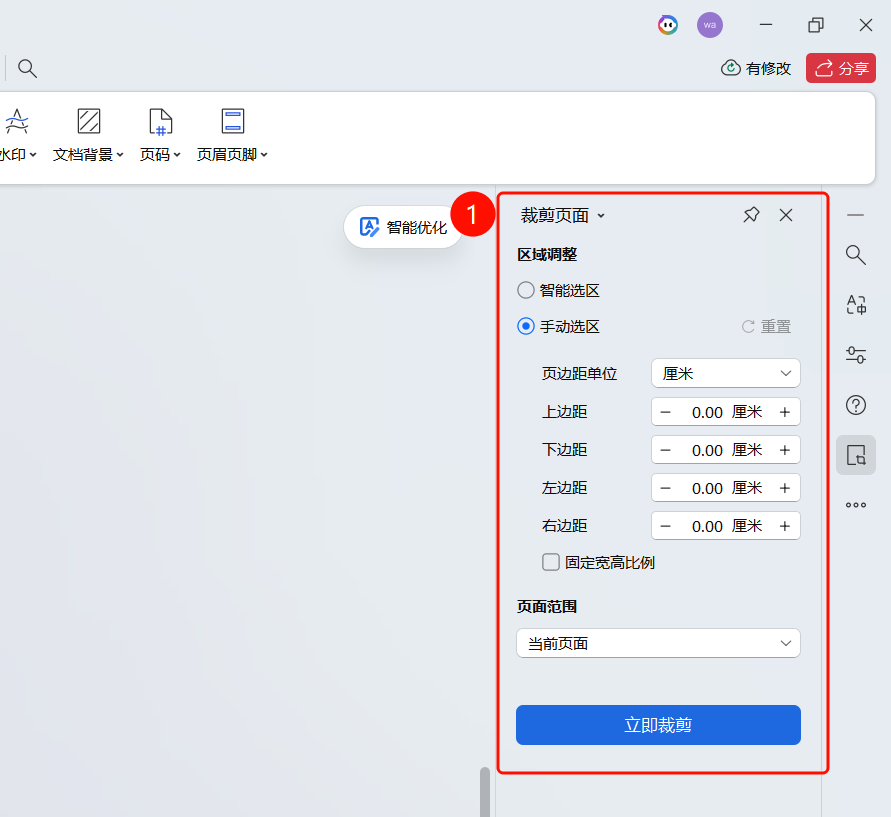Click the 上边距 value input field

point(726,412)
